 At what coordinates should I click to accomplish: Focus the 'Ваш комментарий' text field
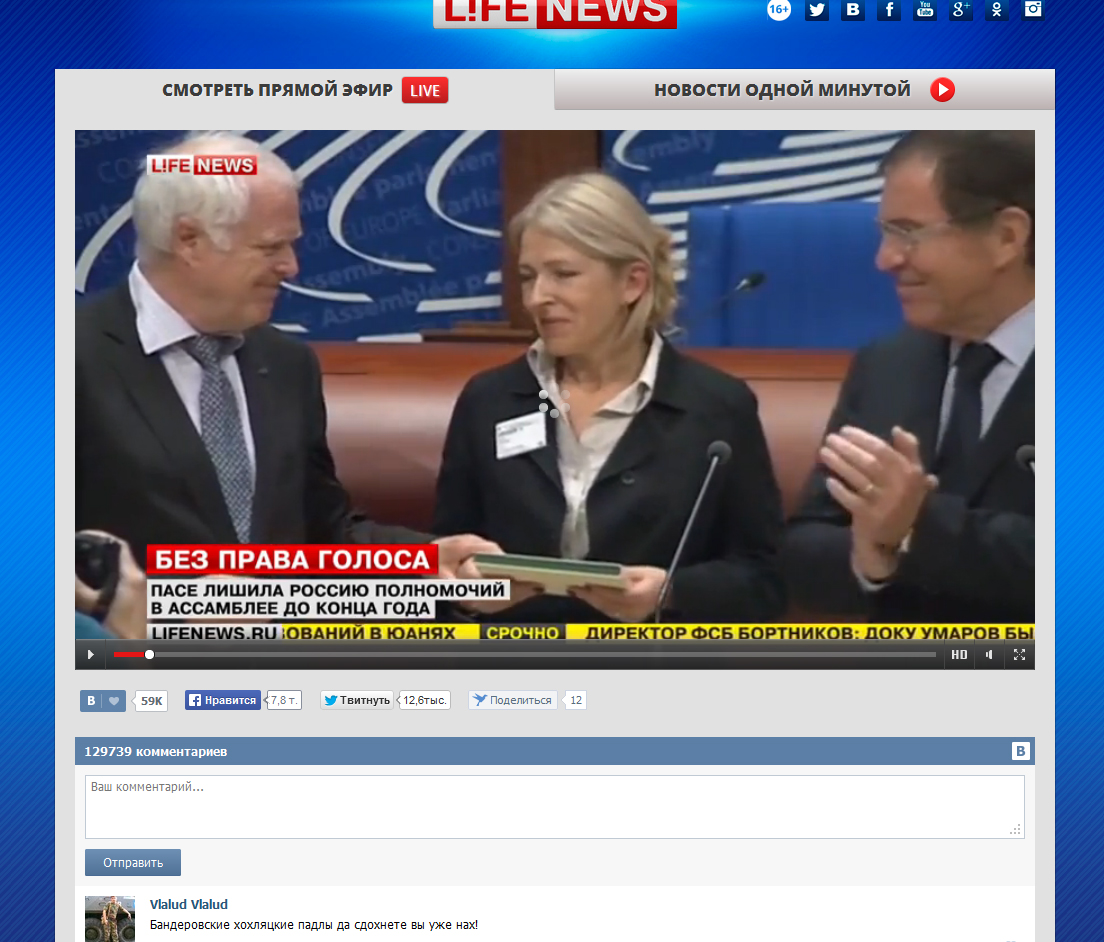tap(554, 806)
